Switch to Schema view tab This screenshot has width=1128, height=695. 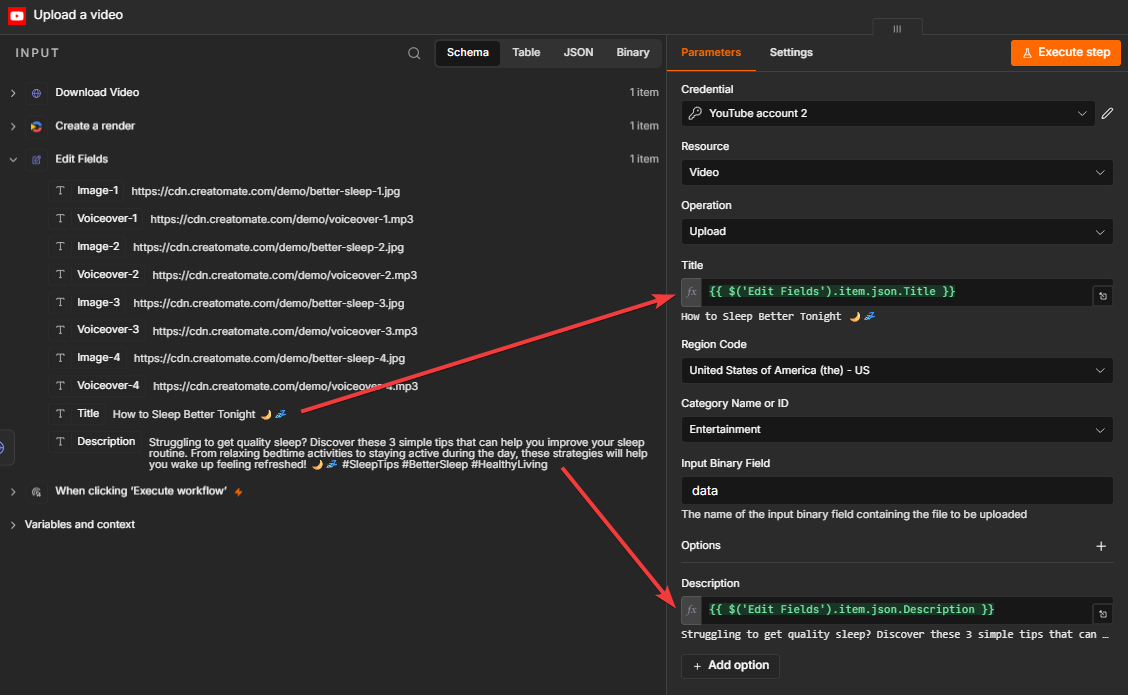(x=468, y=53)
